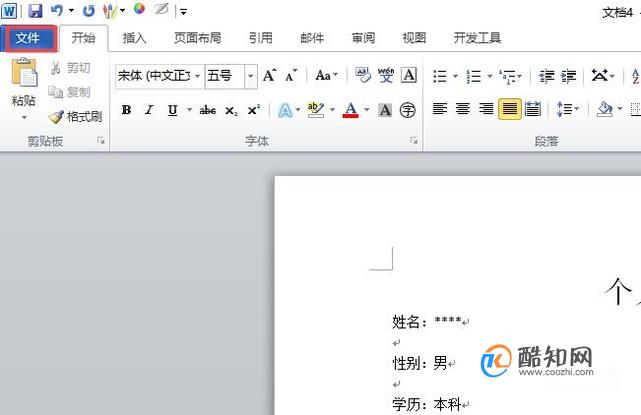641x415 pixels.
Task: Toggle subscript formatting
Action: coord(231,110)
